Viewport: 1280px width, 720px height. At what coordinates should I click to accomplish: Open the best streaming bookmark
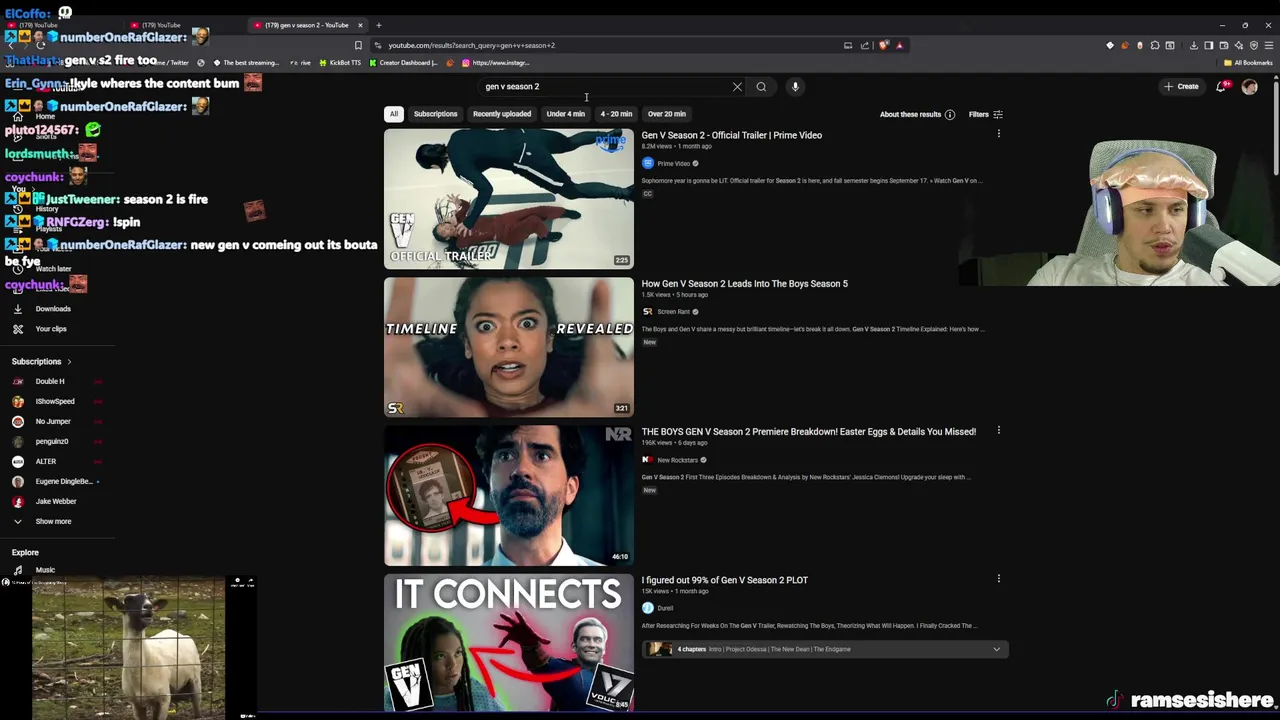(x=246, y=63)
